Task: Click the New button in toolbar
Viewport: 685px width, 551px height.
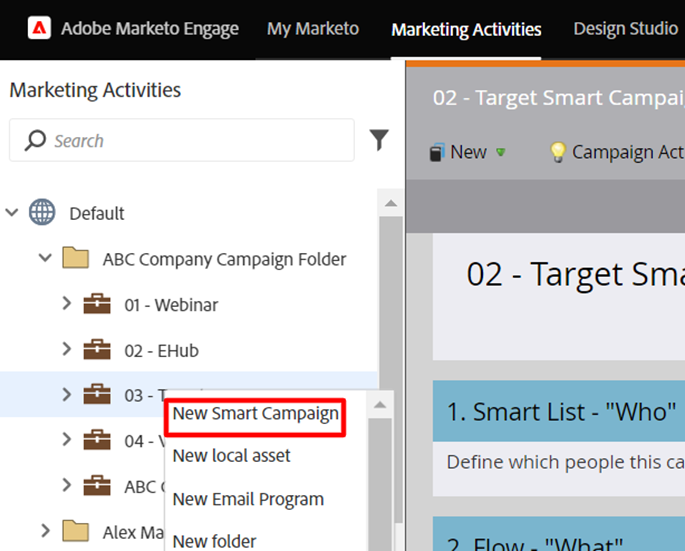Action: tap(467, 152)
